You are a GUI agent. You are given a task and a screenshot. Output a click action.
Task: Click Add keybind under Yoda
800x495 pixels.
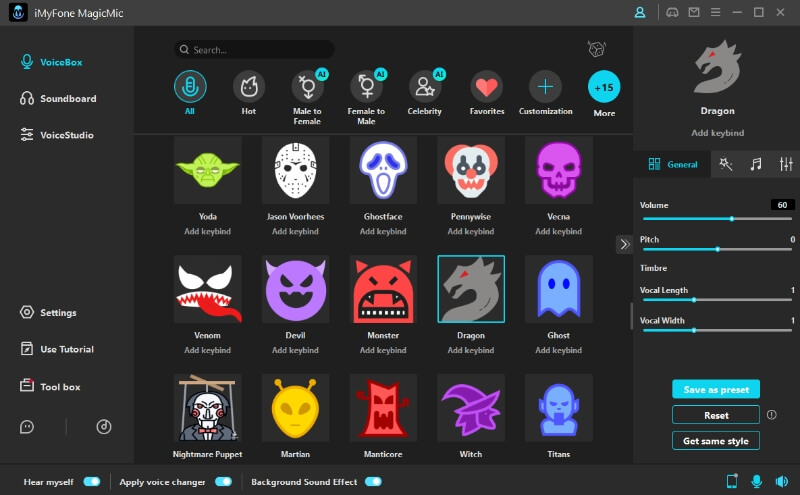(x=208, y=231)
